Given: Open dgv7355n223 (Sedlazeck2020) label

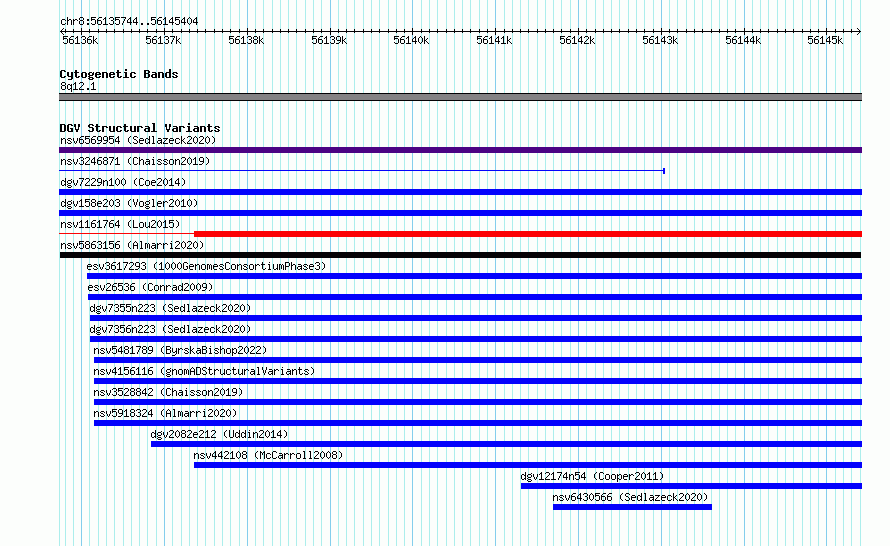Looking at the screenshot, I should [x=170, y=308].
